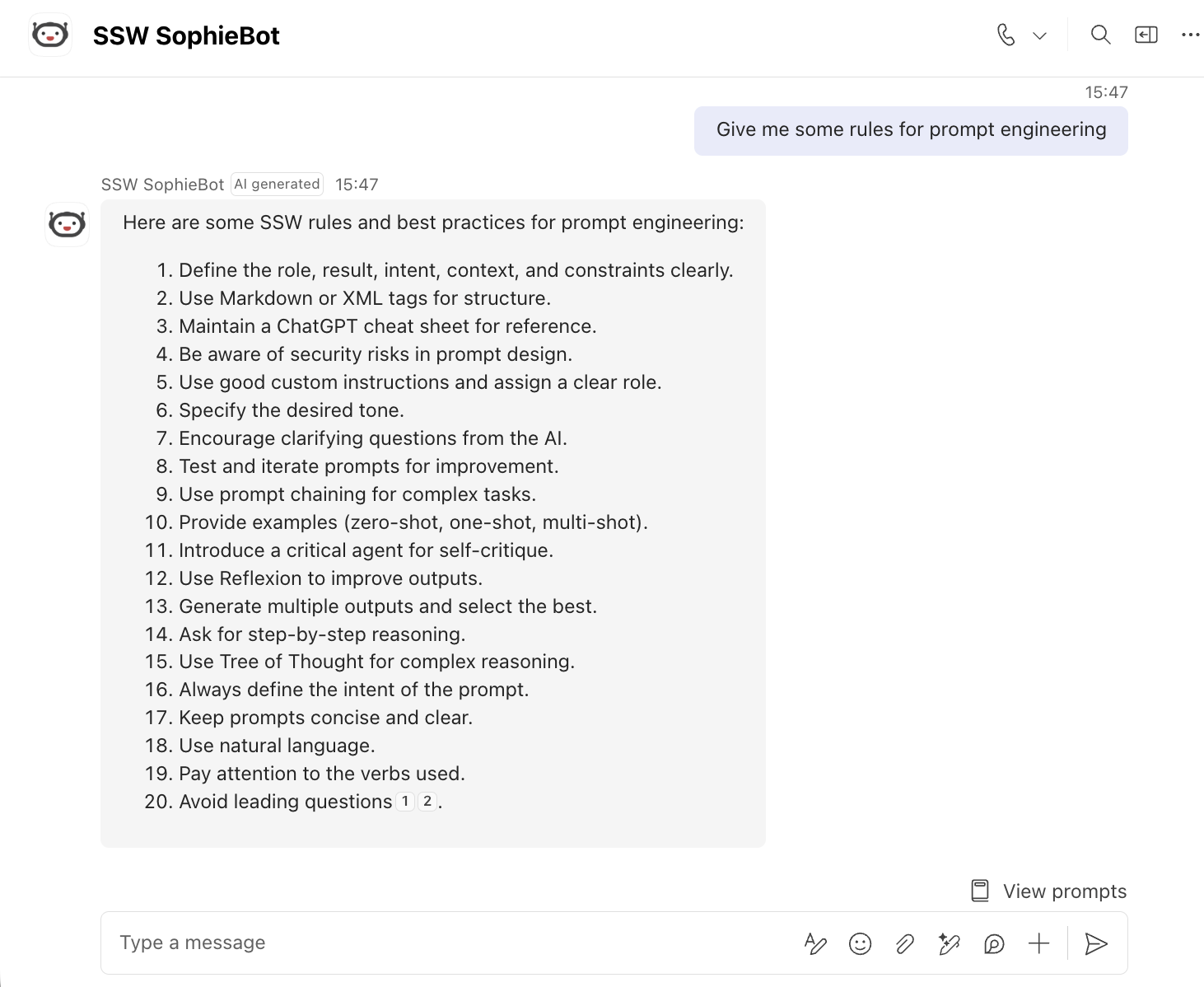Open the emoji picker smiley icon
The image size is (1204, 987).
(x=860, y=943)
